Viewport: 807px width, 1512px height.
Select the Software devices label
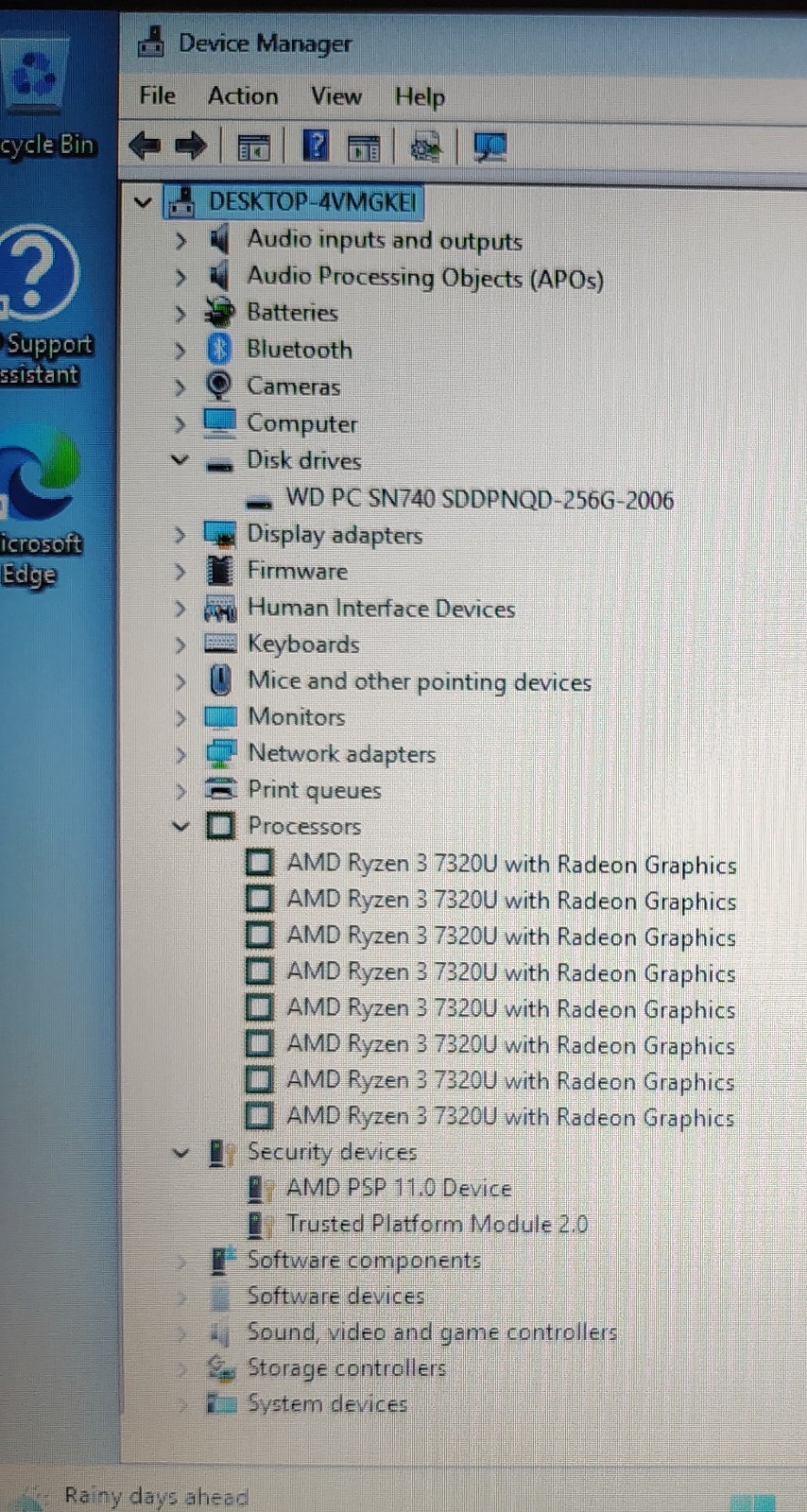point(335,1296)
